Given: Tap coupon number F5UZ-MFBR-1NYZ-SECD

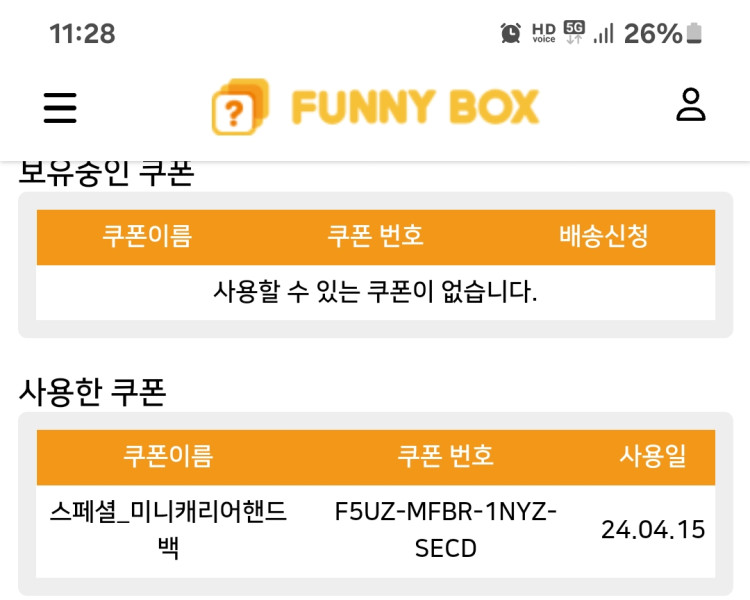Looking at the screenshot, I should point(446,530).
